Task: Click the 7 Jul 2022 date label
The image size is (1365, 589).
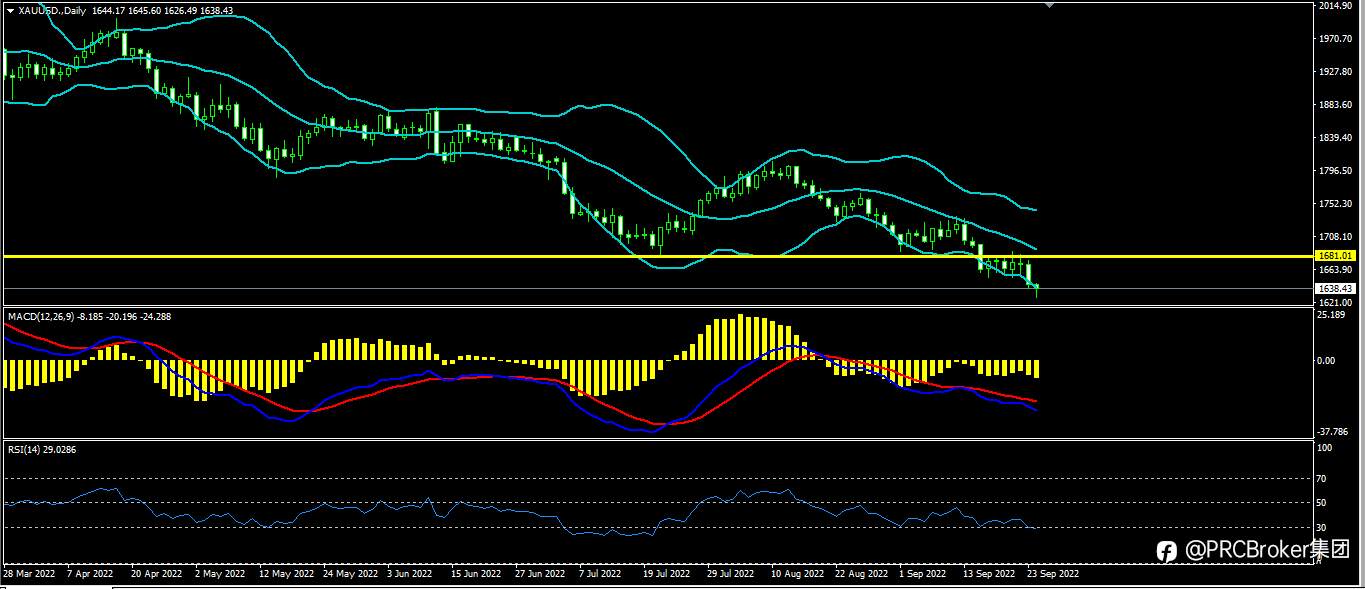Action: coord(600,575)
